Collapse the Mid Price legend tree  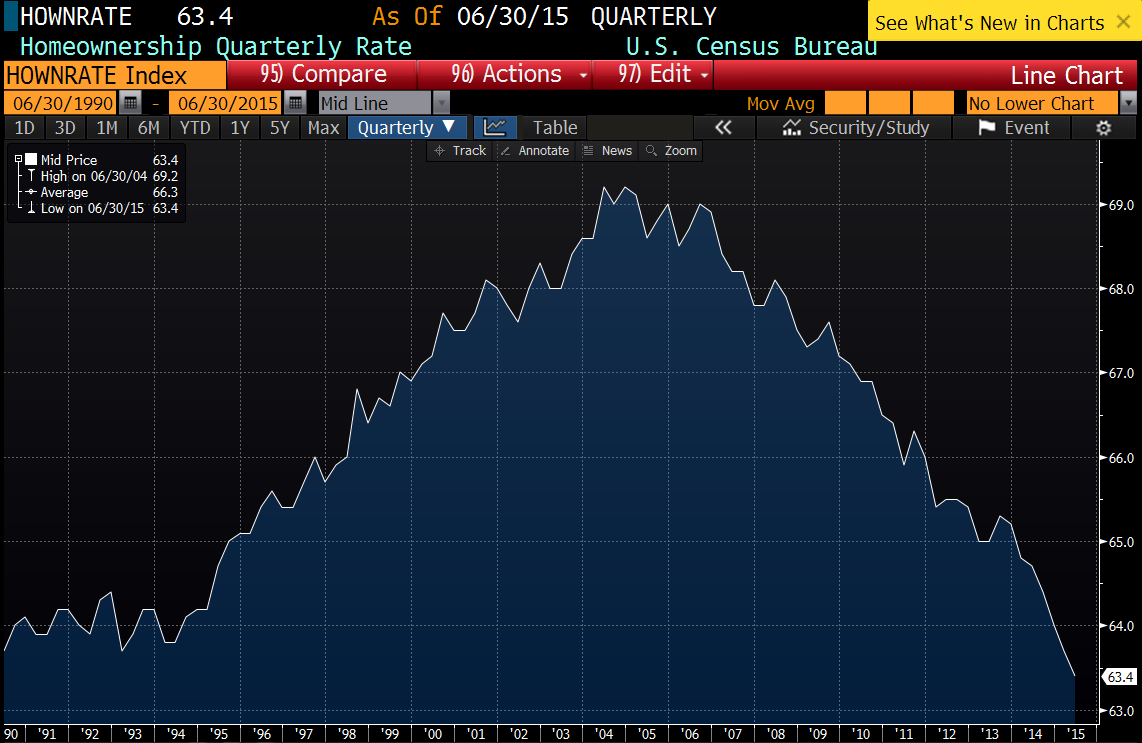18,159
